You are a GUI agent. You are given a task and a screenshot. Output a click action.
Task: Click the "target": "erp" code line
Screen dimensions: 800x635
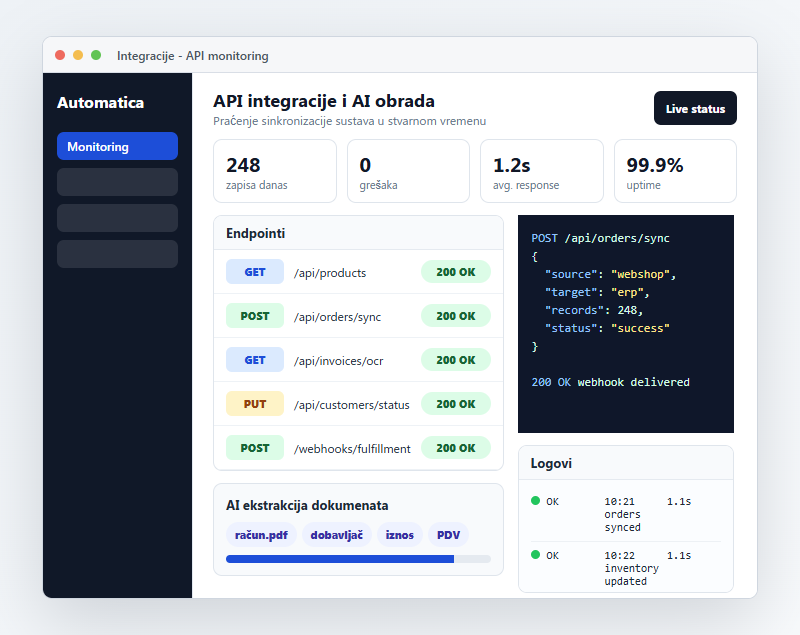pyautogui.click(x=597, y=292)
